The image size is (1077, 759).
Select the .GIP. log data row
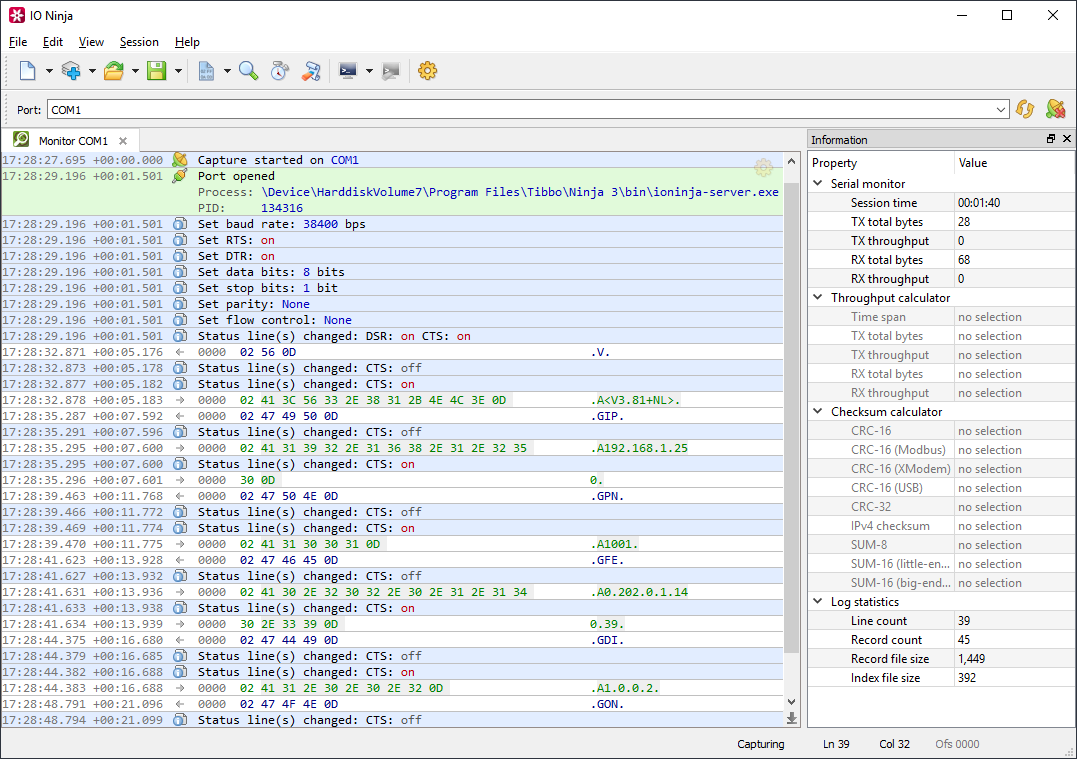click(392, 416)
